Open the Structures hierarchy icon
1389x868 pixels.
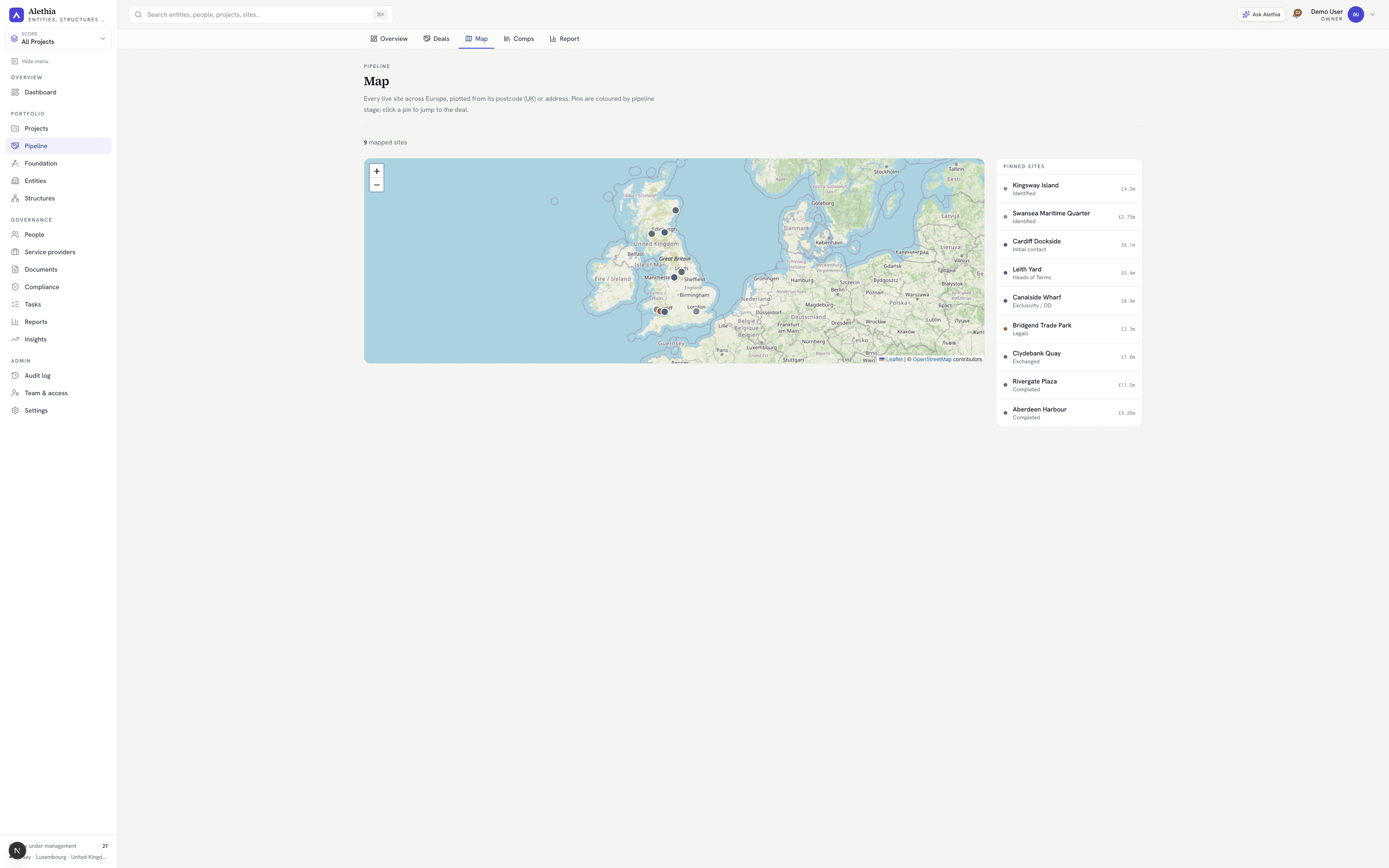point(16,199)
